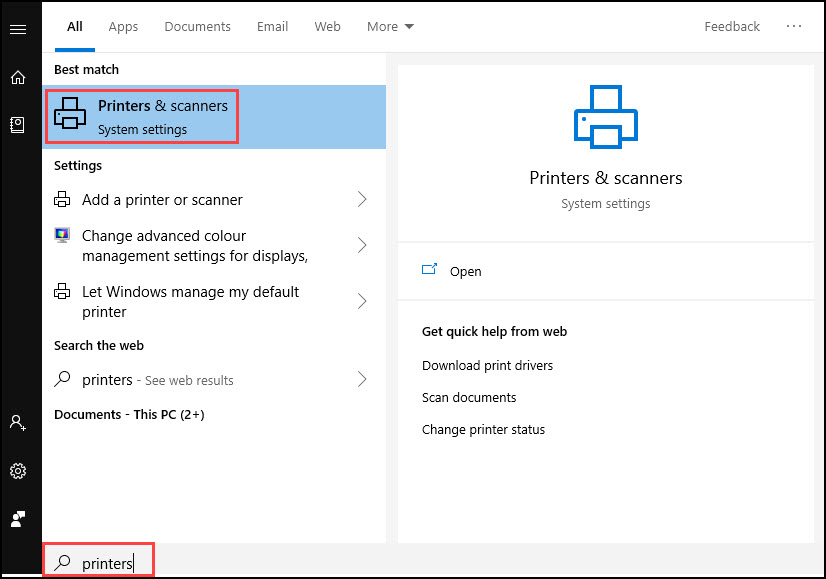Select the Email filter tab

[272, 27]
